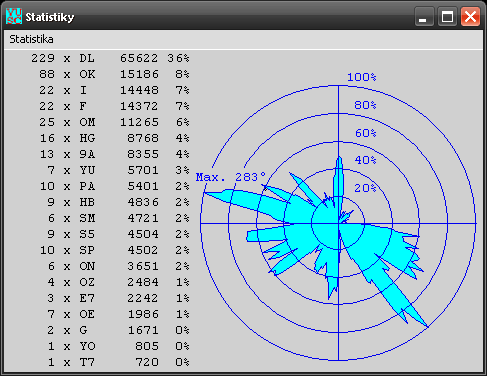Minimize the Statistiky window

pyautogui.click(x=424, y=16)
